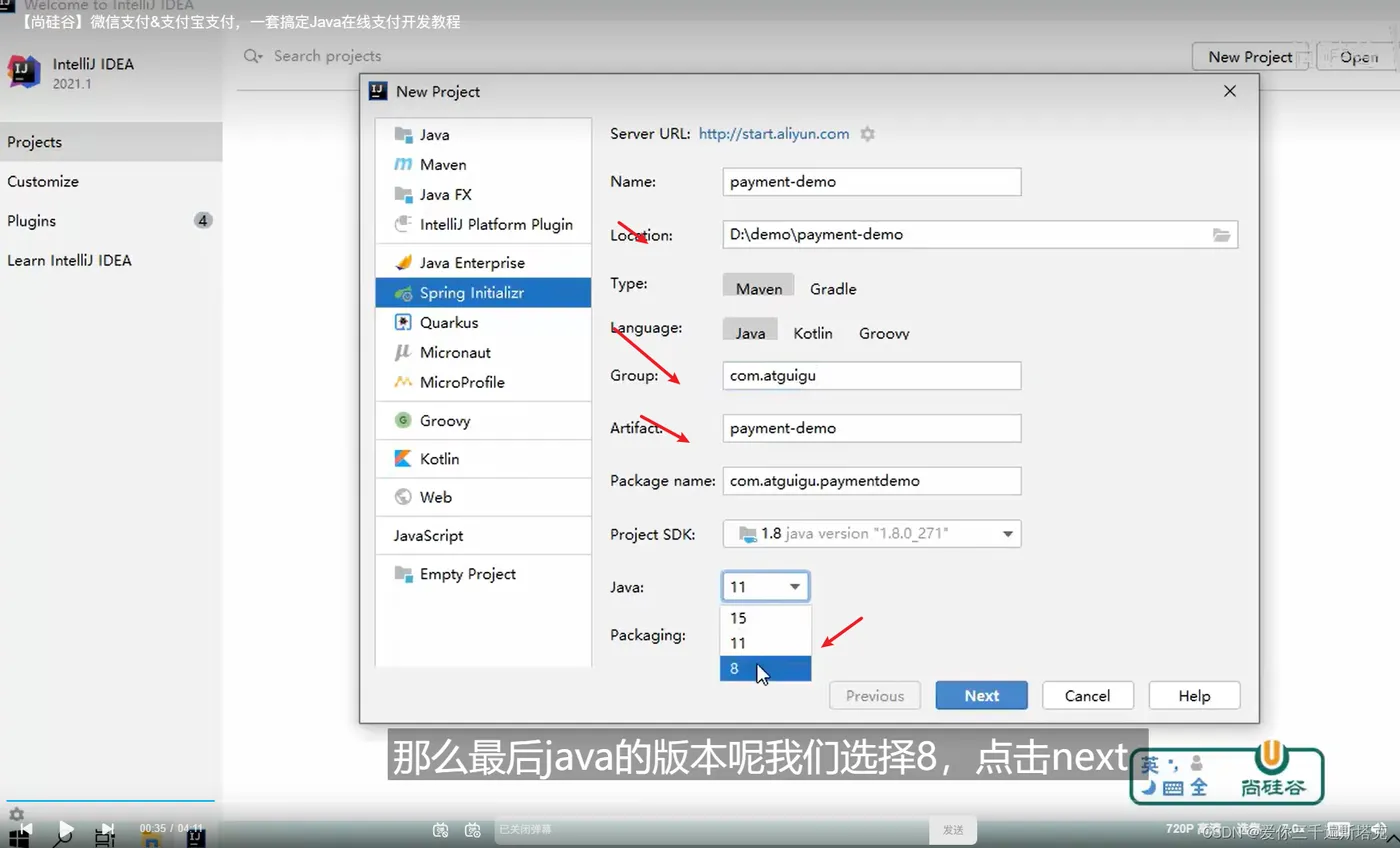Pick the Micronaut mu icon
Screen dimensions: 1400x848
403,353
